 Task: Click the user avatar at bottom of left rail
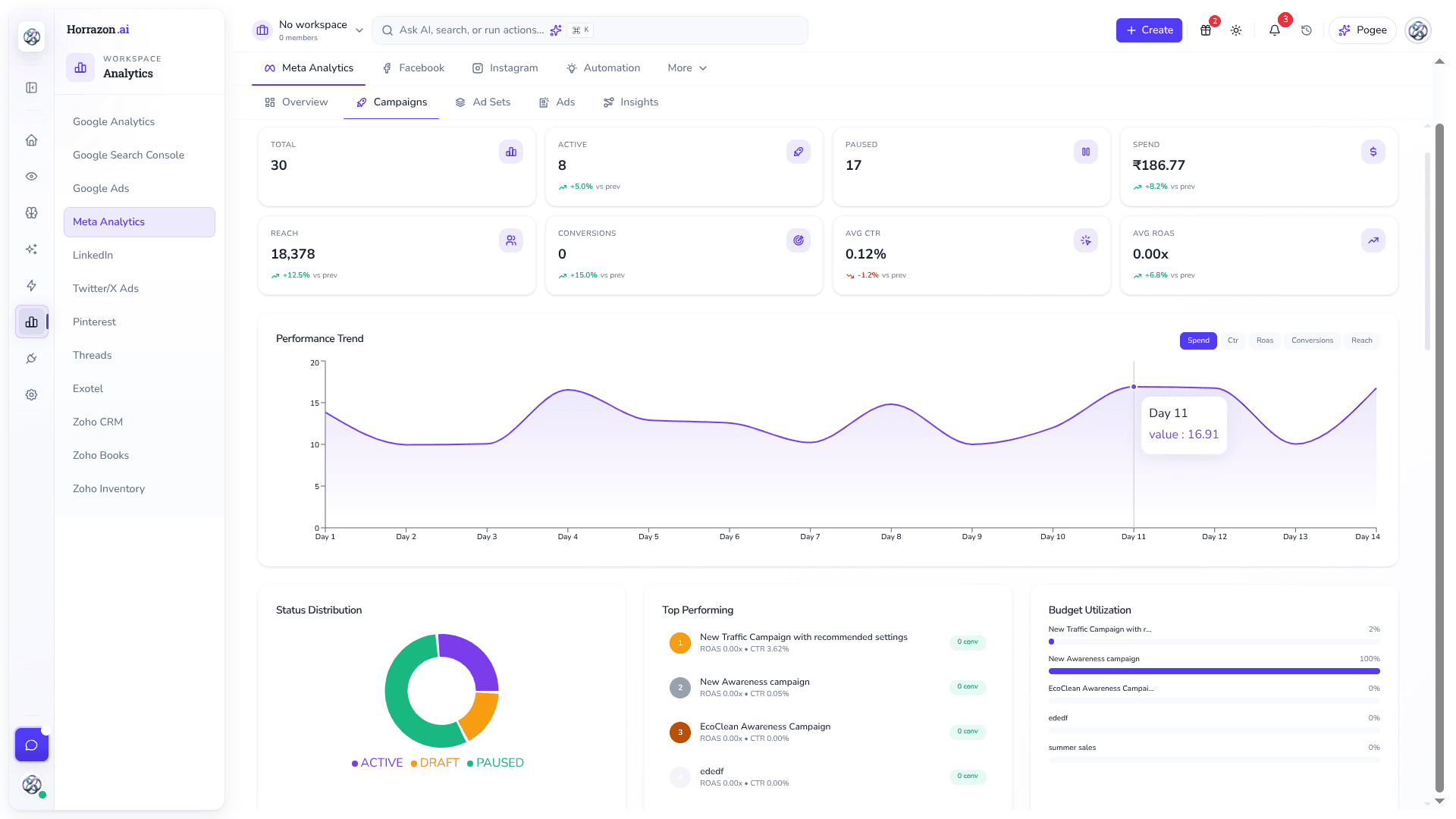32,785
